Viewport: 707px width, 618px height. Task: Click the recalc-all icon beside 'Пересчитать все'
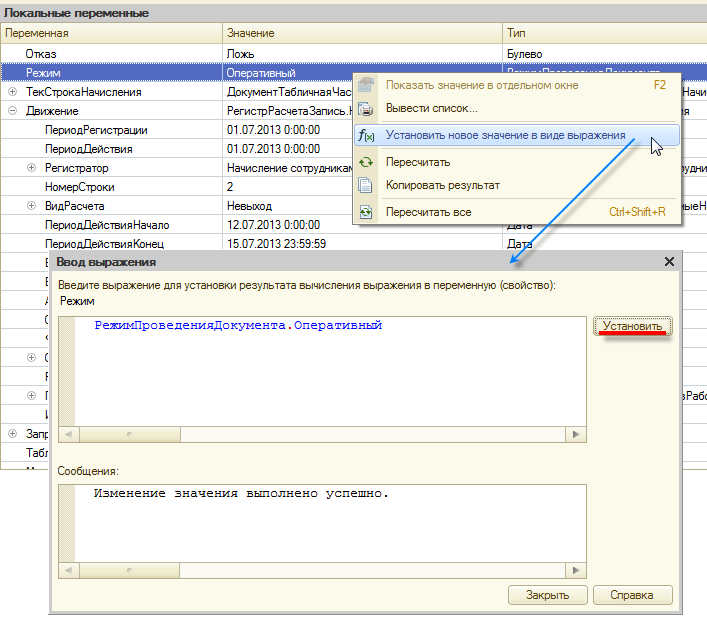click(x=366, y=212)
